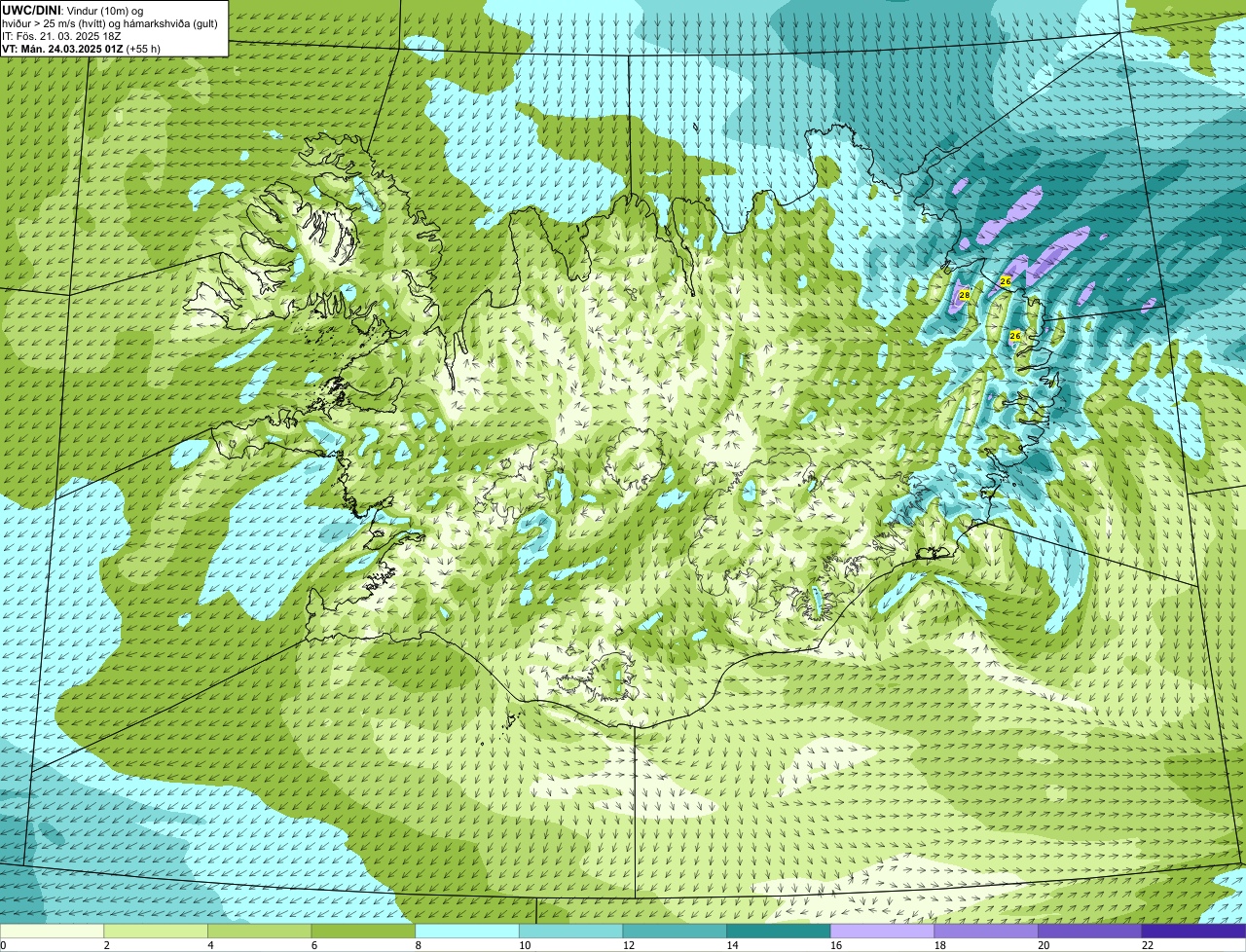Click the yellow "28" peak-gust marker

click(x=964, y=294)
